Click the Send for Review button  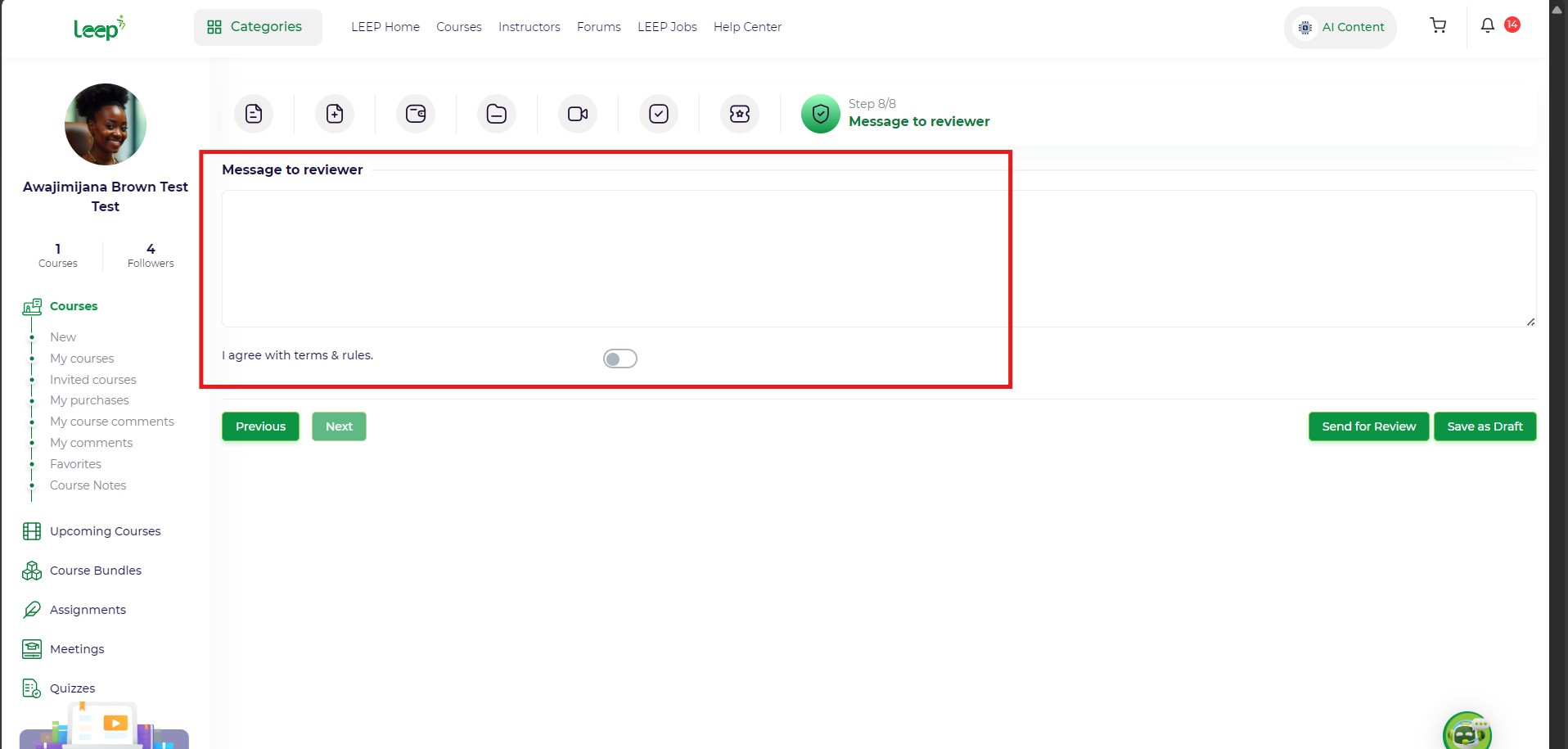(1368, 426)
